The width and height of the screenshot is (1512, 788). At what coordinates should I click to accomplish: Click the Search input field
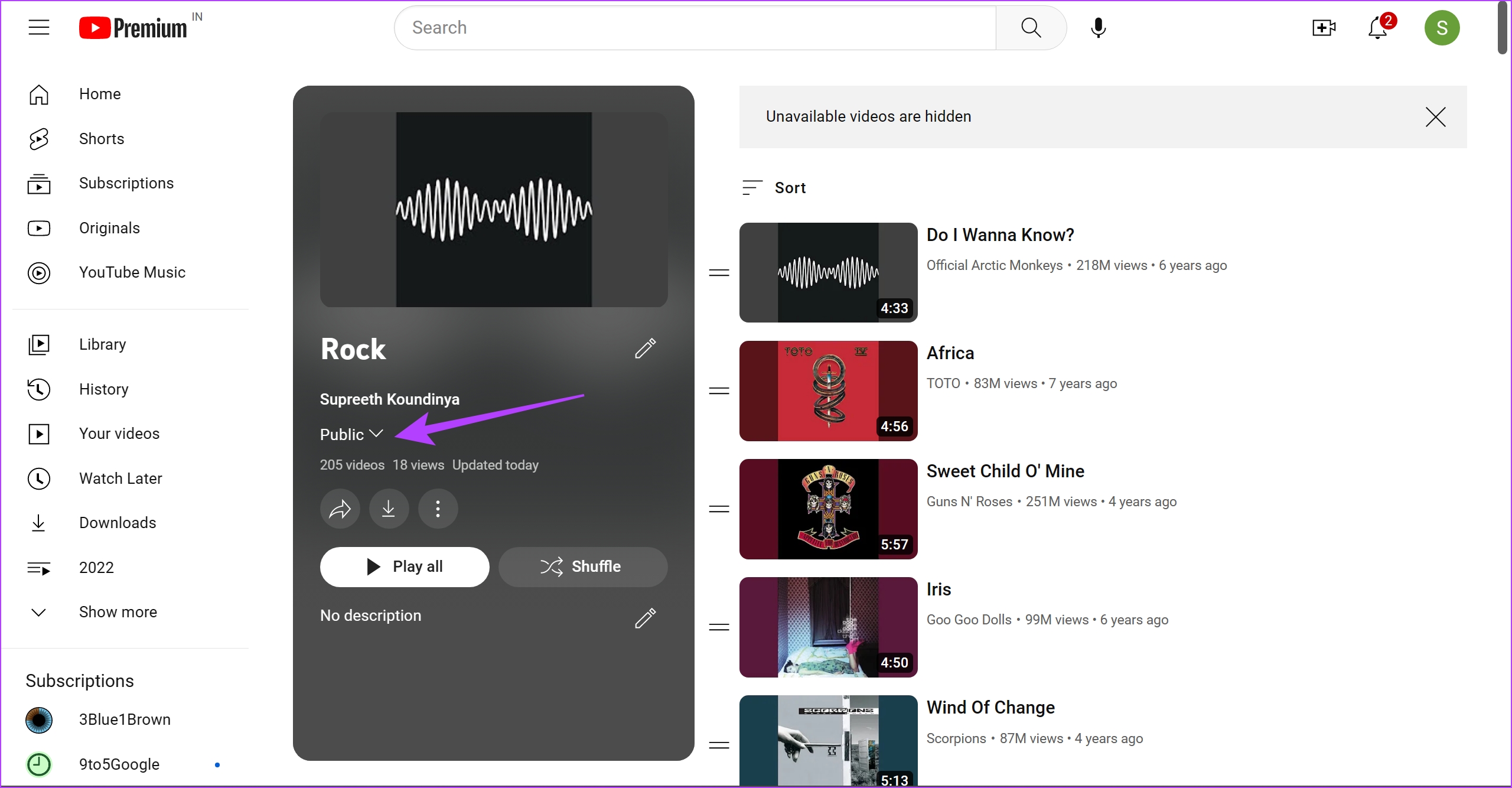695,28
